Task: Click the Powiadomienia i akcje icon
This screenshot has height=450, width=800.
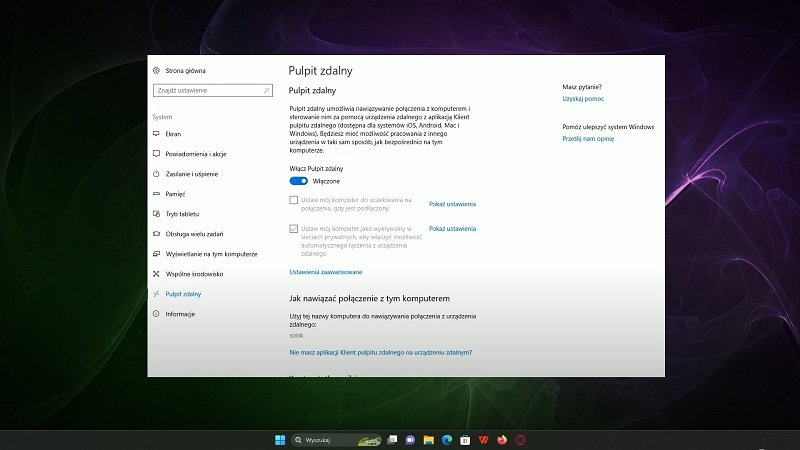Action: click(157, 154)
